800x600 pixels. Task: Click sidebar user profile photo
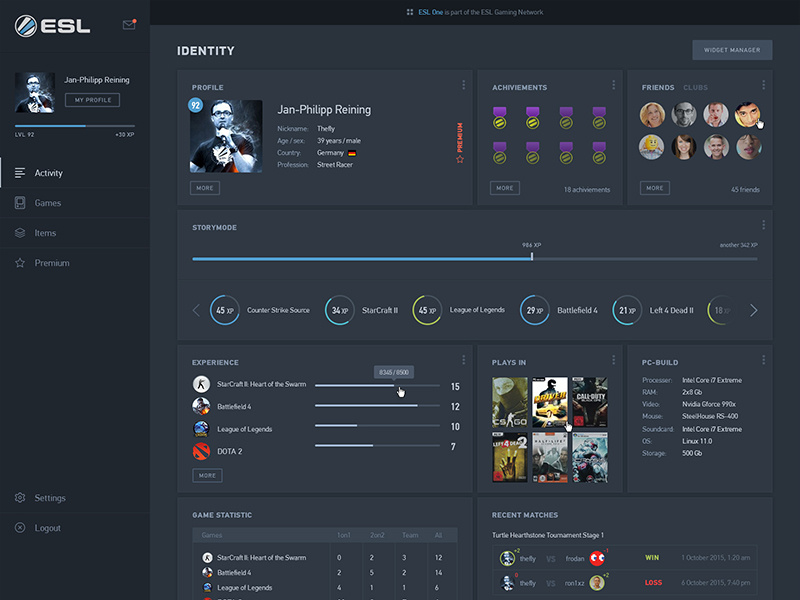click(x=35, y=92)
